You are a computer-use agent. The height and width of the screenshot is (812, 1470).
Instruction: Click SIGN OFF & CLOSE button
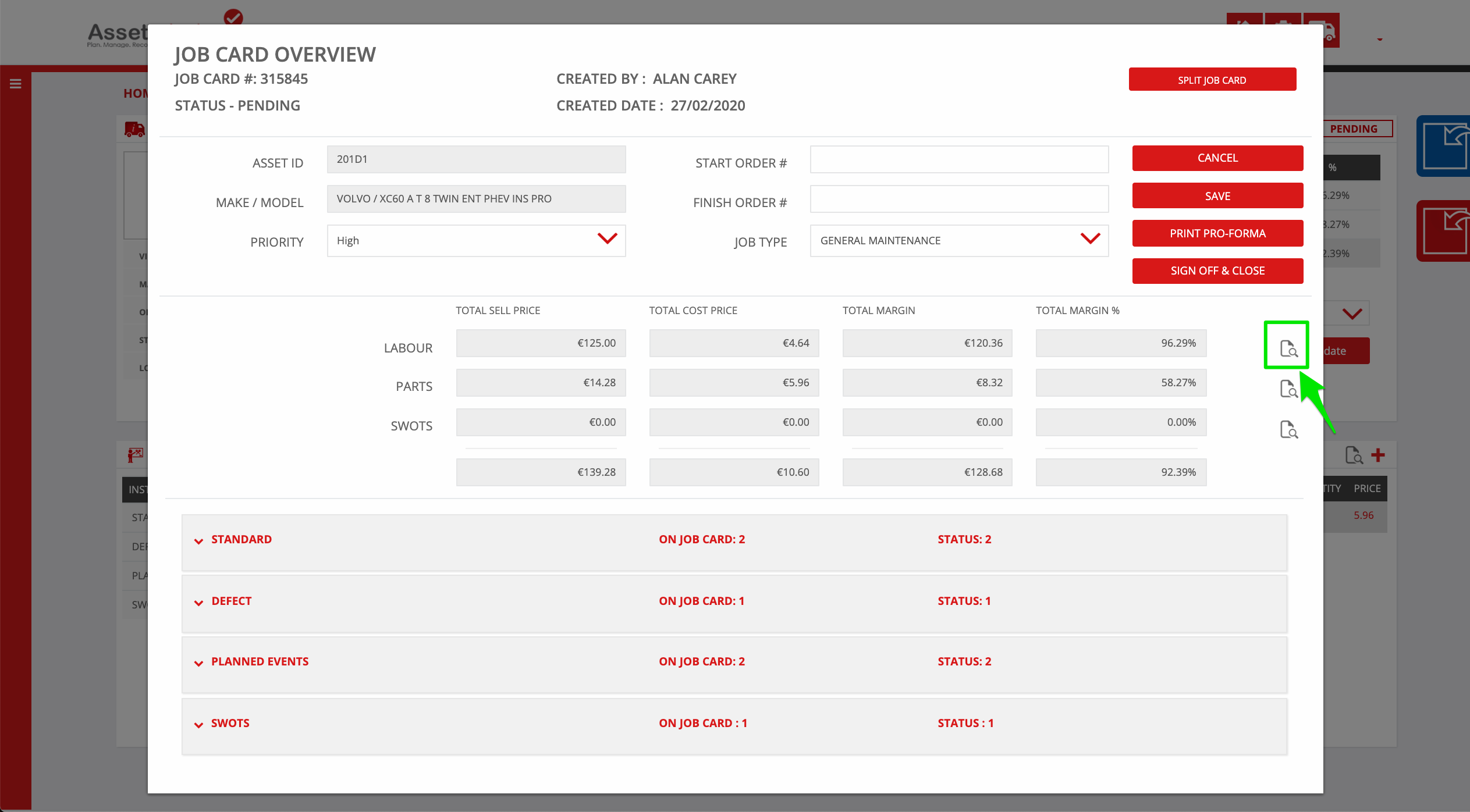1217,270
